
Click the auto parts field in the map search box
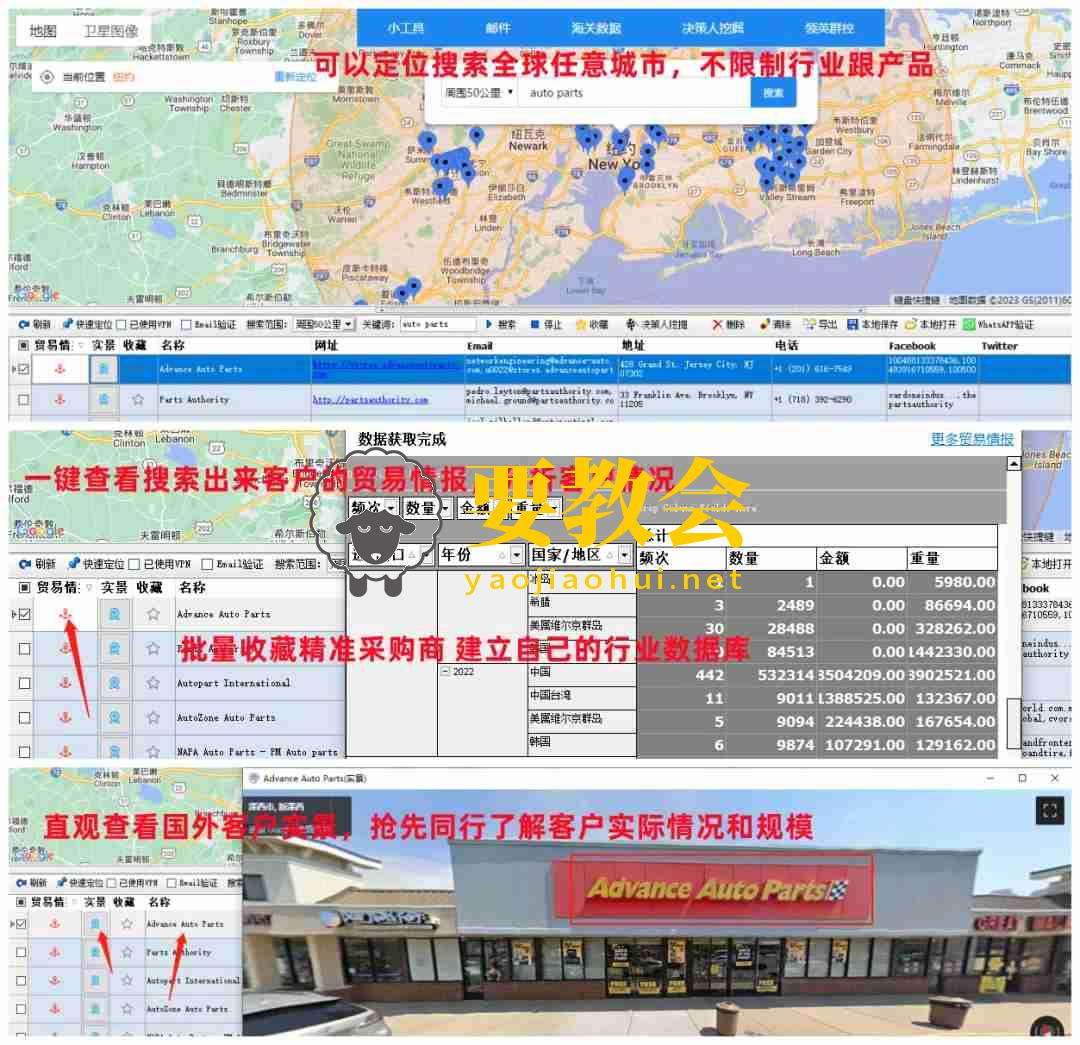[635, 93]
